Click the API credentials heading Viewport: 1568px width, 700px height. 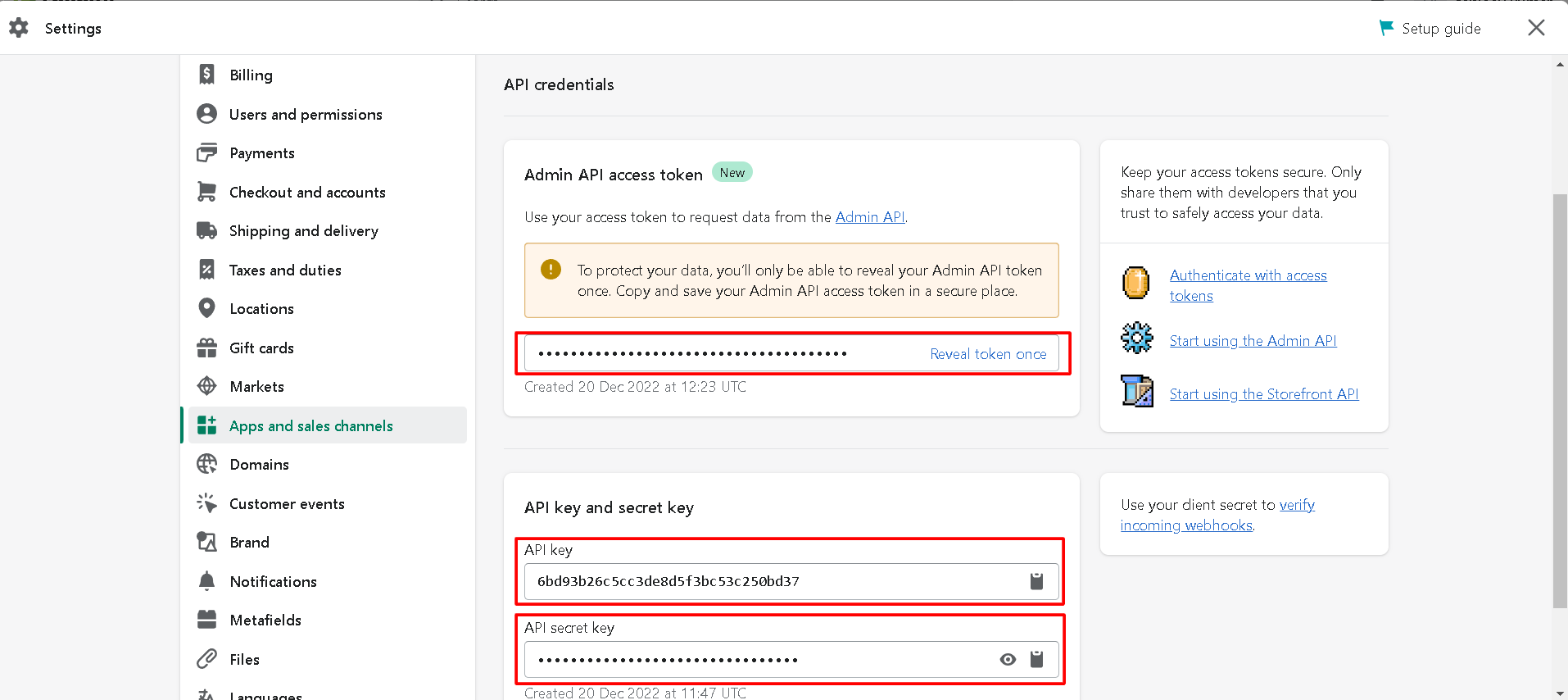pyautogui.click(x=559, y=84)
